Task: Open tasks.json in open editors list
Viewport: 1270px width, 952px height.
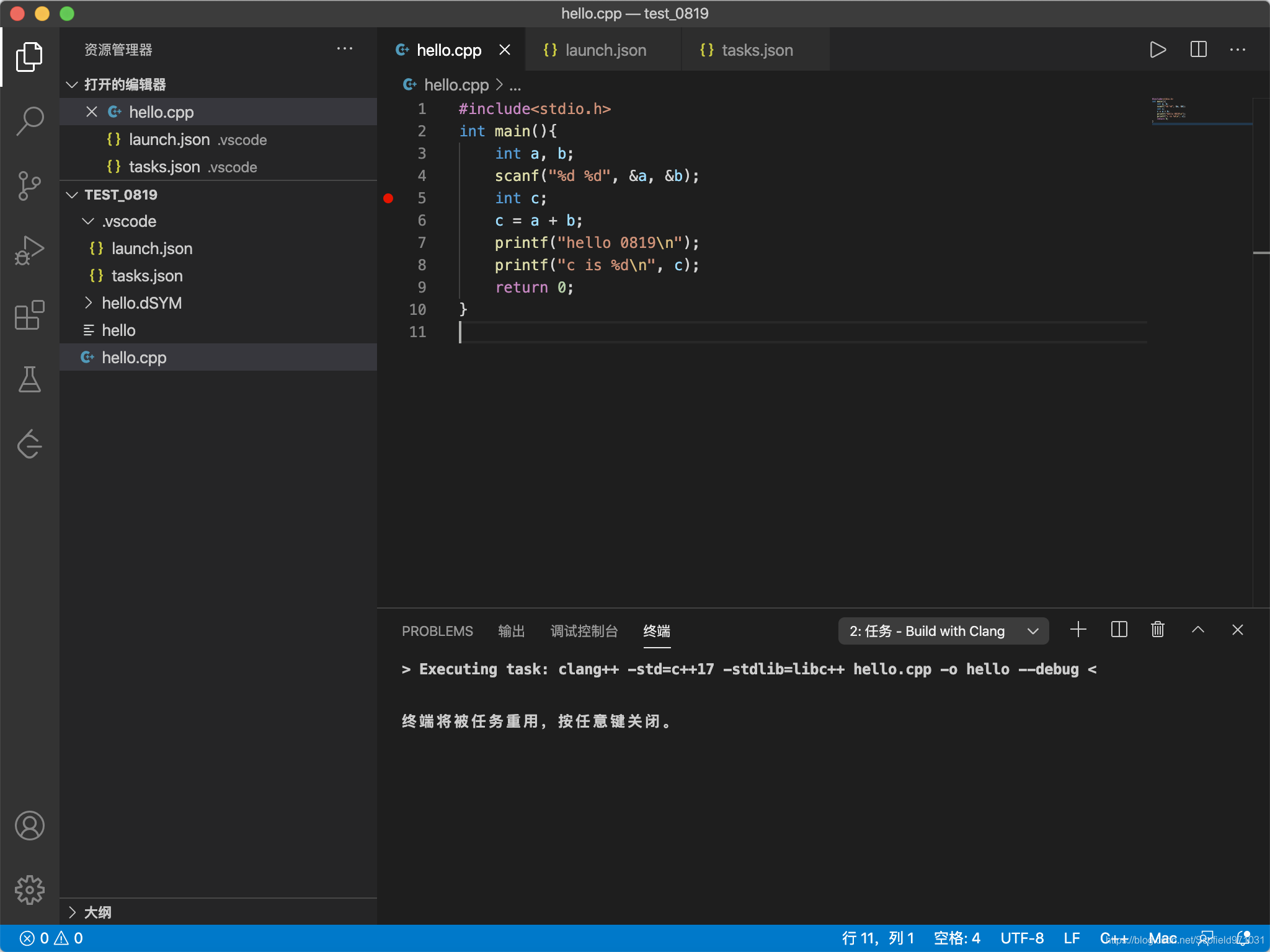Action: [x=218, y=167]
